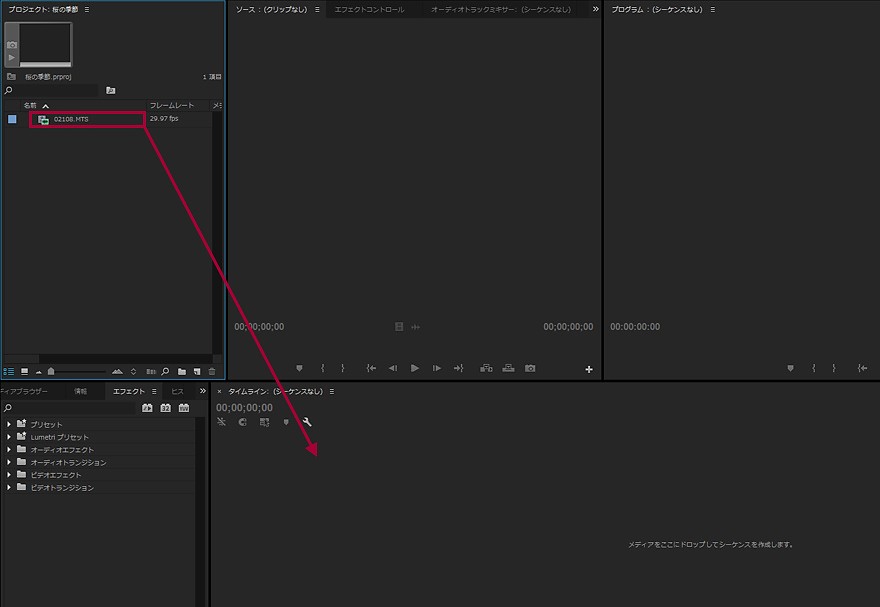Toggle the 32-bit Color effects filter
This screenshot has width=880, height=607.
[166, 408]
